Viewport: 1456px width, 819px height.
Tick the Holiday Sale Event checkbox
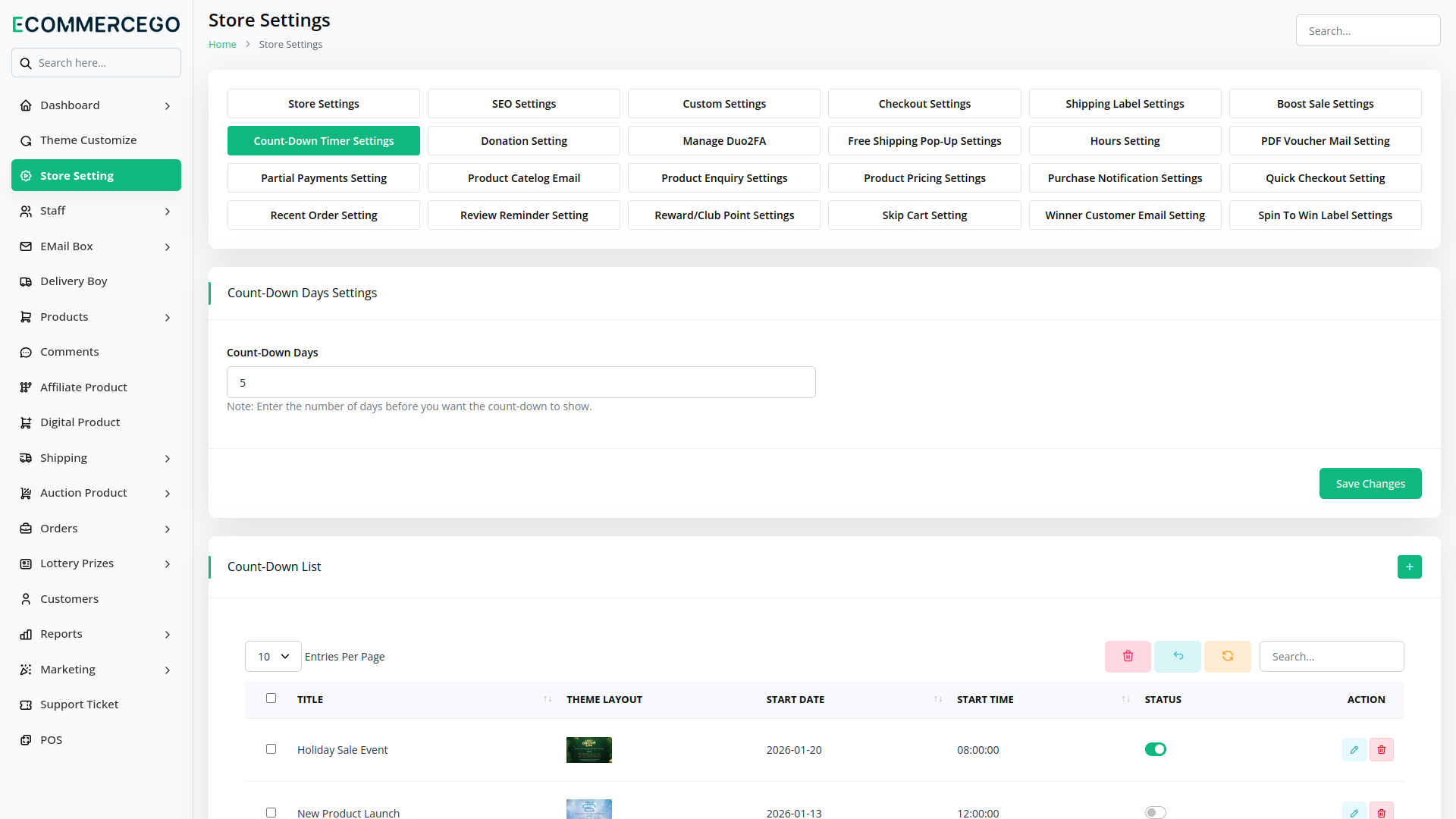(x=271, y=749)
